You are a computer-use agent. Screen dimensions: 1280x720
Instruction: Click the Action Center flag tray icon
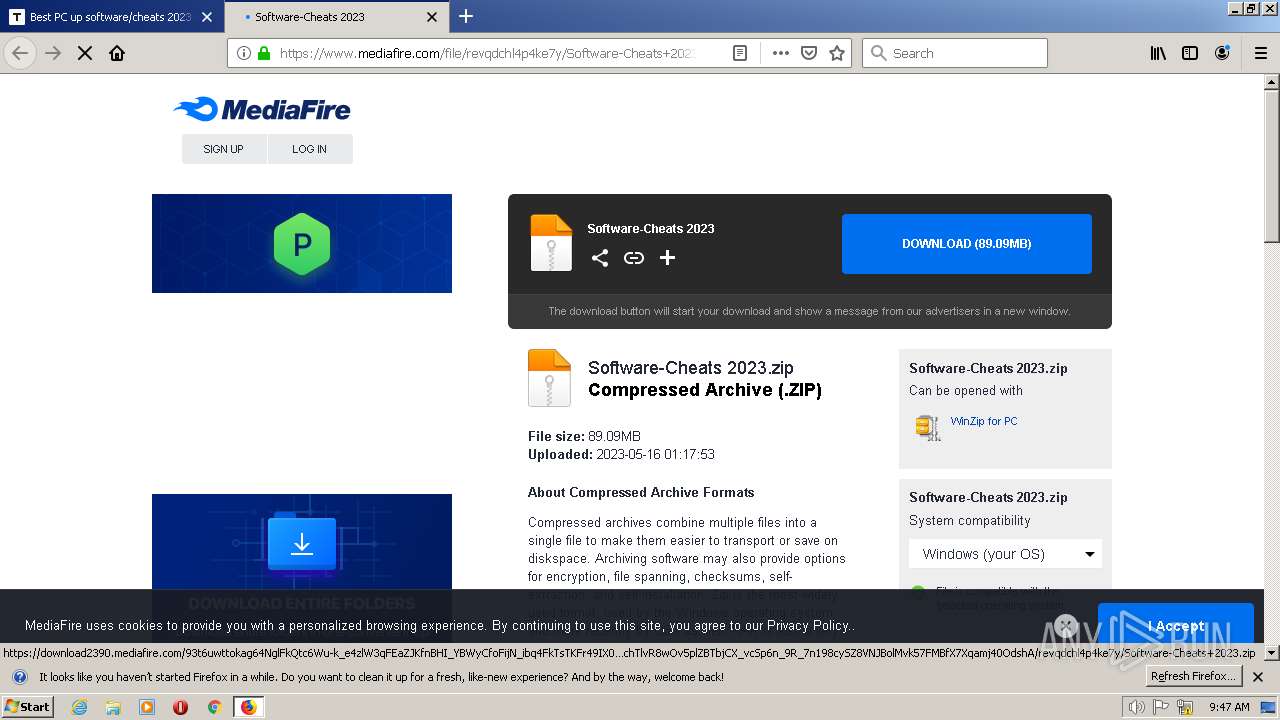[1161, 707]
